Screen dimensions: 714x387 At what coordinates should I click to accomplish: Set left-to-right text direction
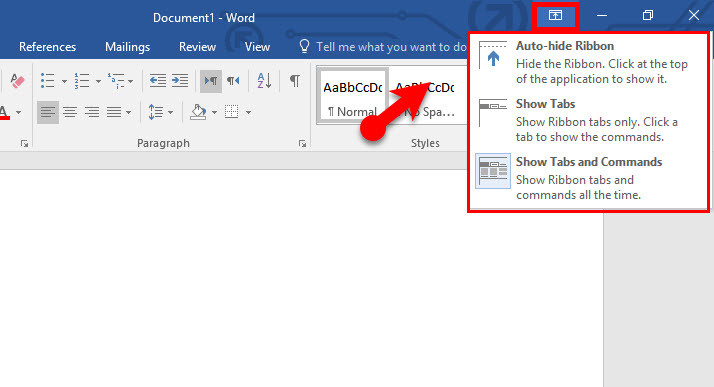pos(210,81)
